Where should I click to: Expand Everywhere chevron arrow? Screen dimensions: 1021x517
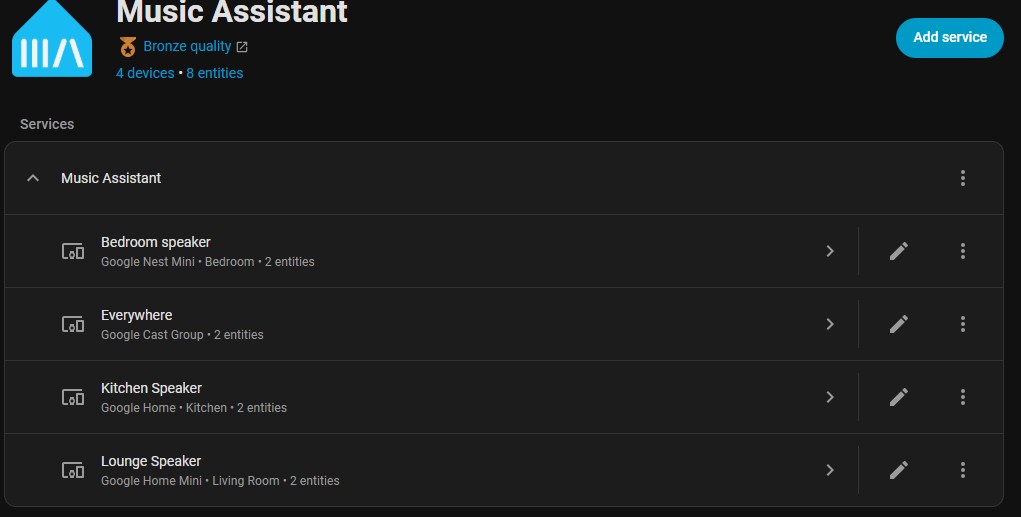[830, 324]
